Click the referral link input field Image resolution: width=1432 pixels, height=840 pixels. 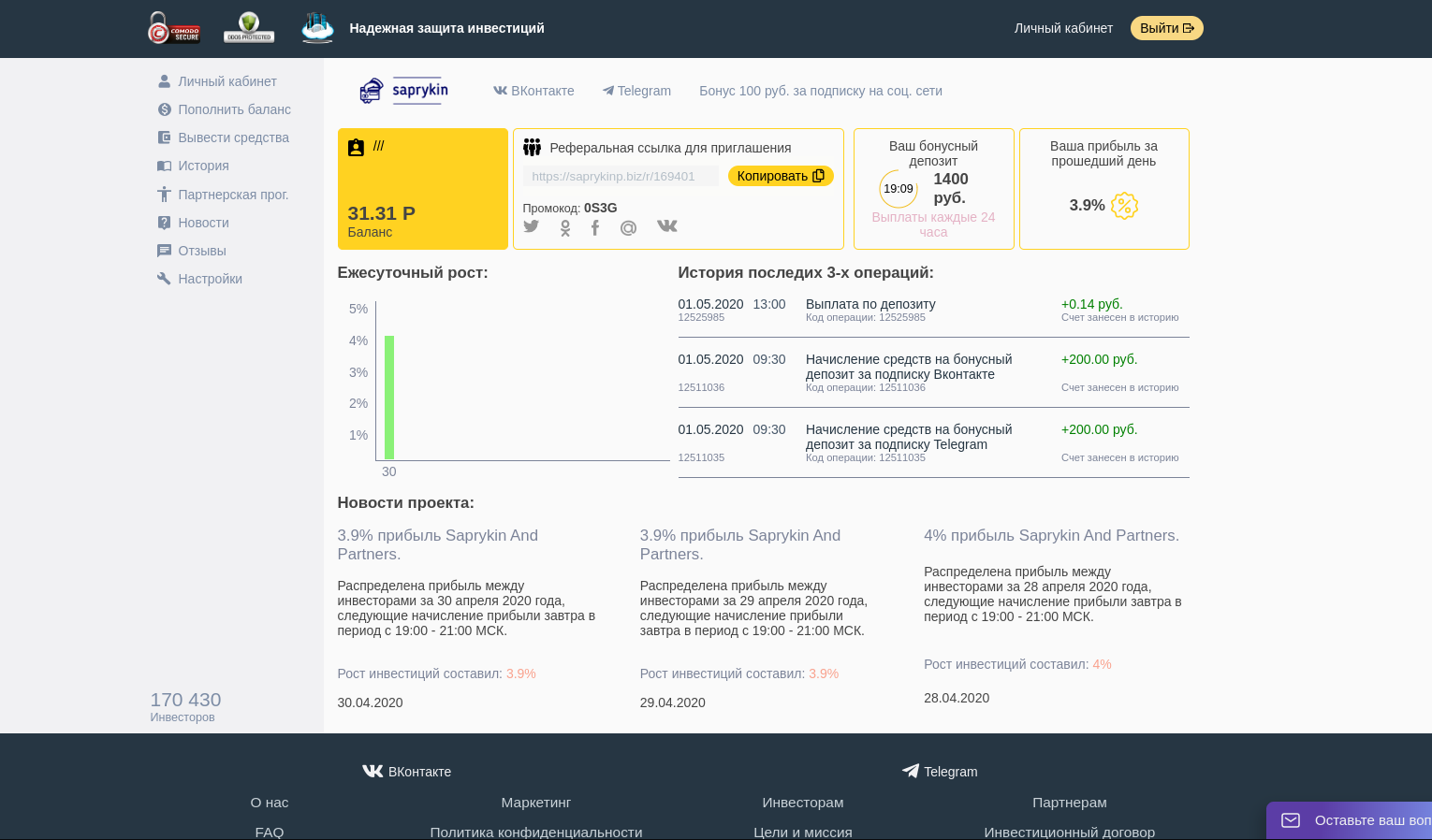click(x=620, y=176)
